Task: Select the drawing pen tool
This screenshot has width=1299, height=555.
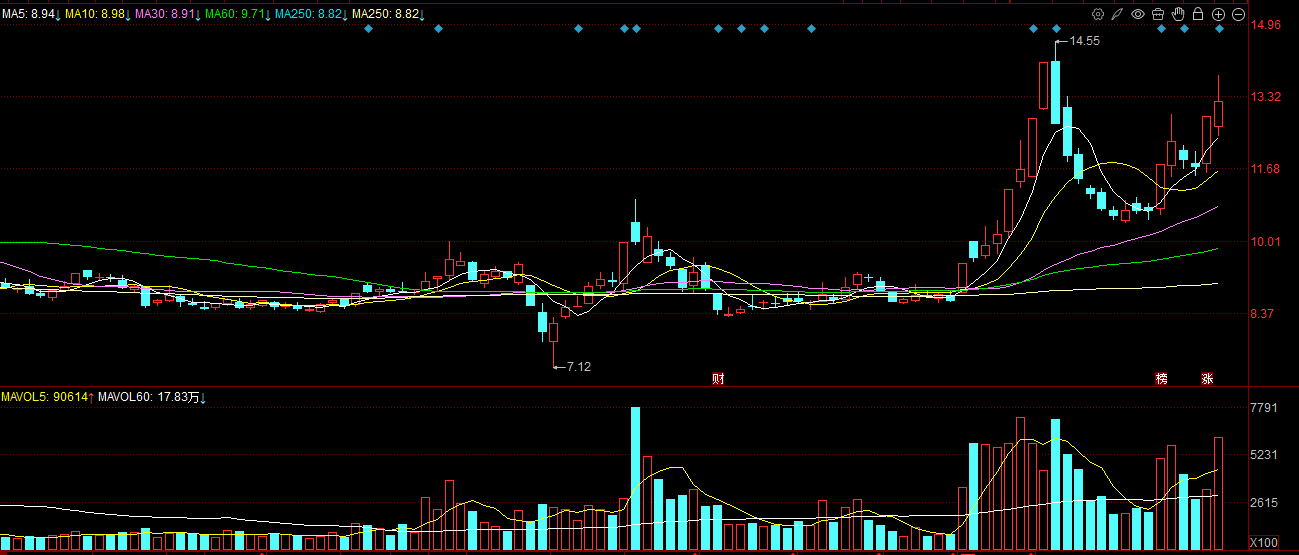Action: point(1118,14)
